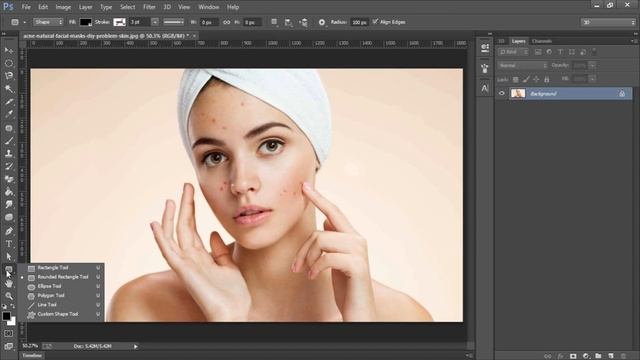Select the Brush tool
The image size is (640, 360).
click(x=9, y=141)
